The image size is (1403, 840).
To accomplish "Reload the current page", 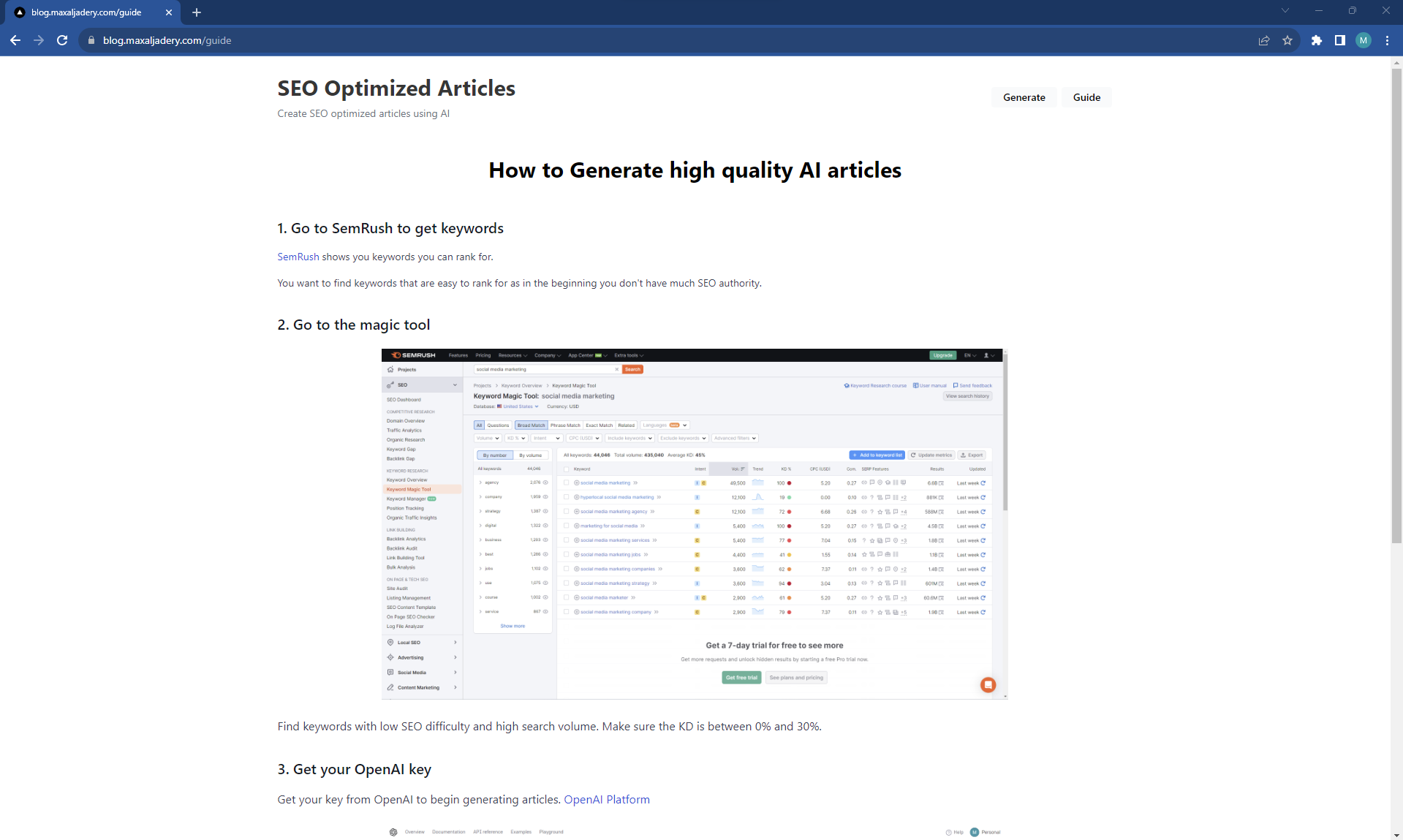I will point(62,40).
